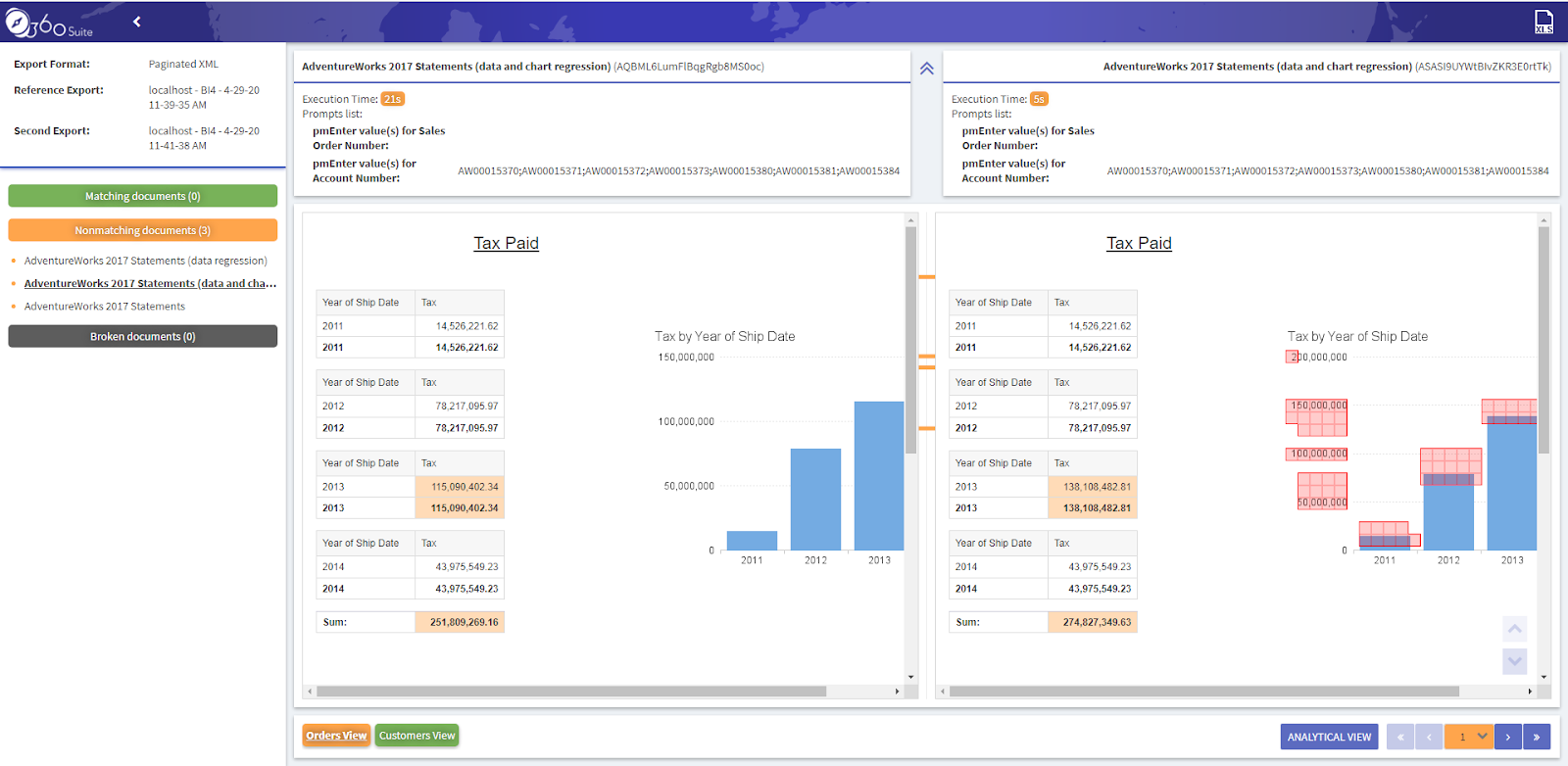Click 2013 bar in left chart
The height and width of the screenshot is (766, 1568).
click(879, 475)
